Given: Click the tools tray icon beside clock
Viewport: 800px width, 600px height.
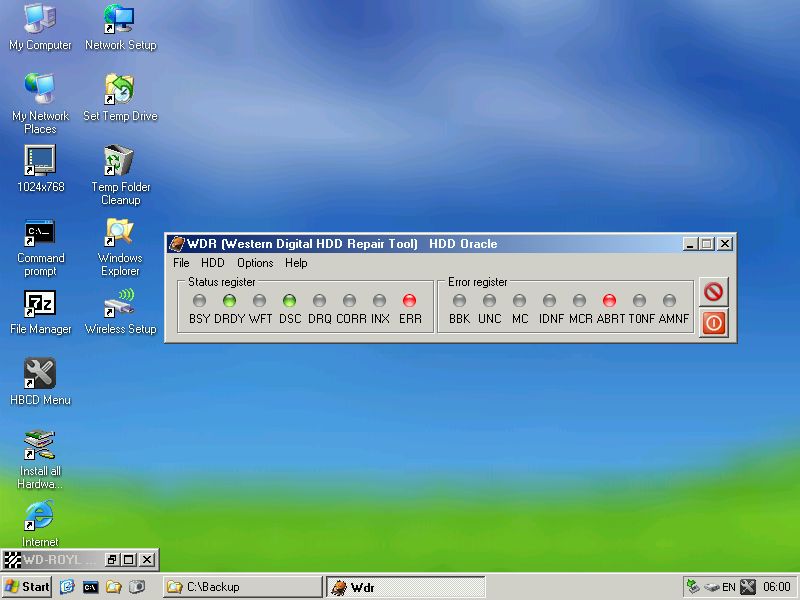Looking at the screenshot, I should 747,587.
